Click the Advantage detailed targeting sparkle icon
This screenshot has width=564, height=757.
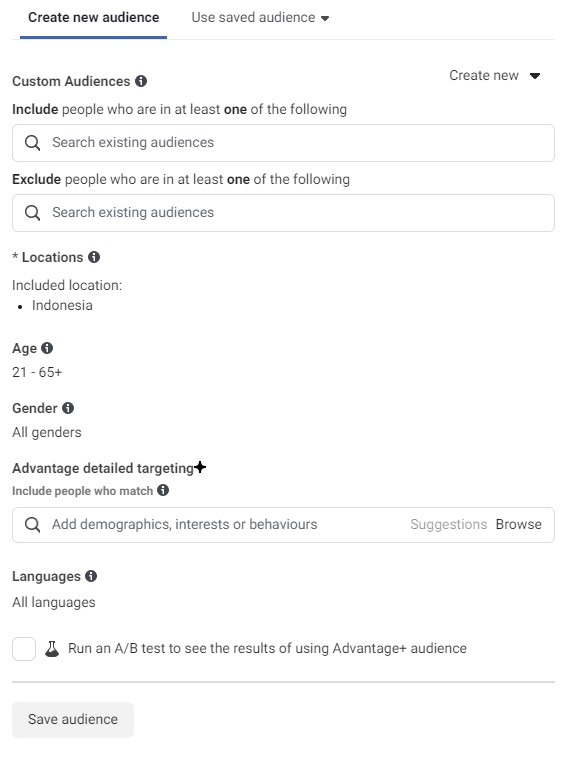point(200,467)
